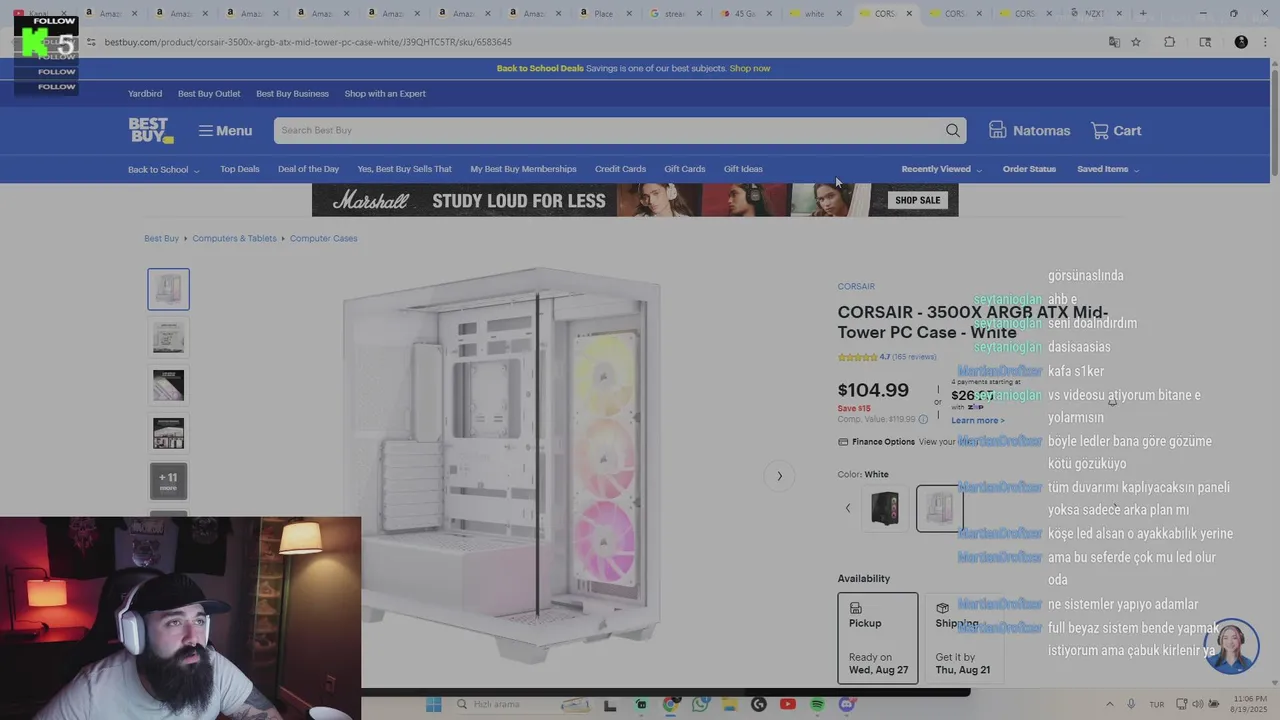Click Learn more about Zip payments

[x=977, y=421]
